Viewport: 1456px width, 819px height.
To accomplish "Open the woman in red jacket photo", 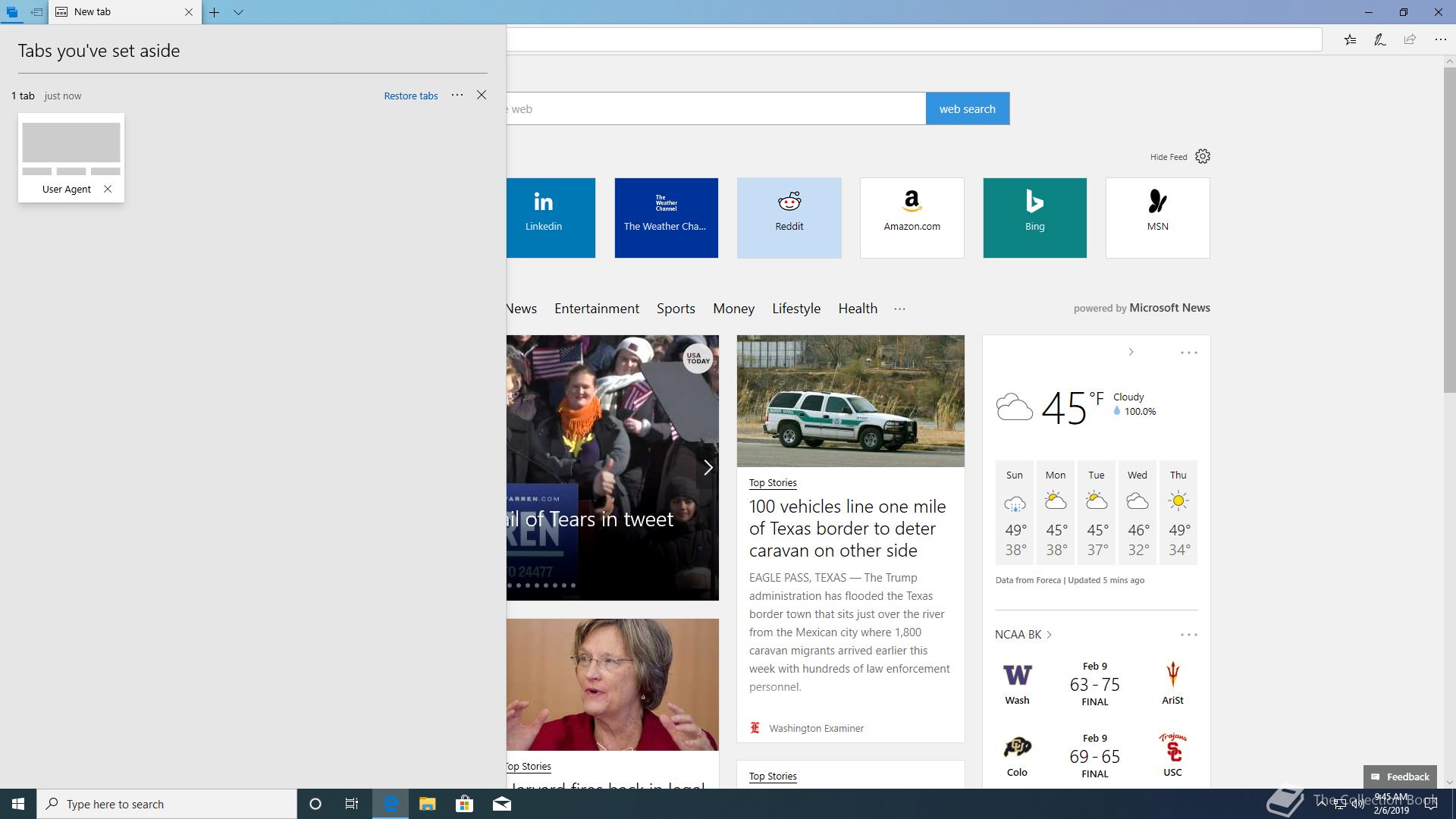I will pos(612,685).
